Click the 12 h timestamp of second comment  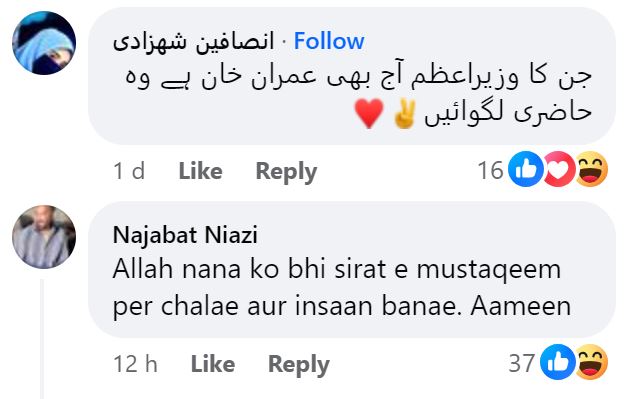tap(135, 364)
